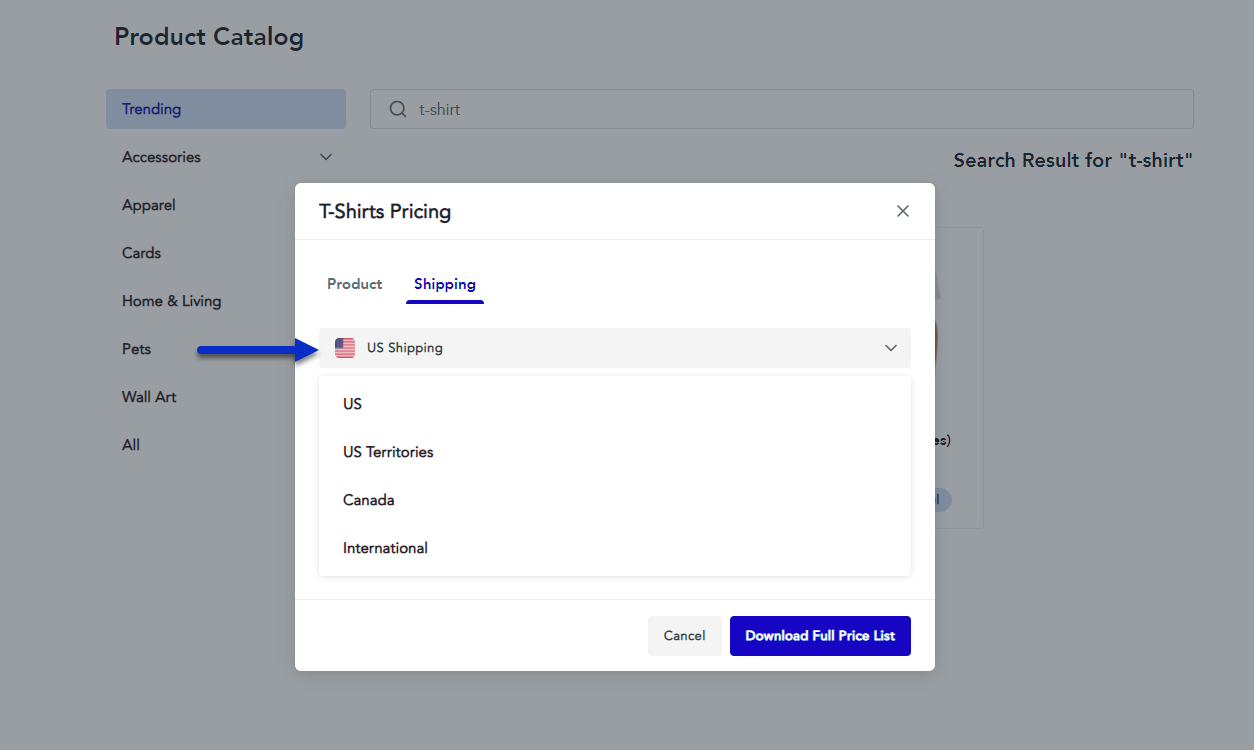Screen dimensions: 1254x750
Task: Browse the Home & Living category
Action: [x=171, y=301]
